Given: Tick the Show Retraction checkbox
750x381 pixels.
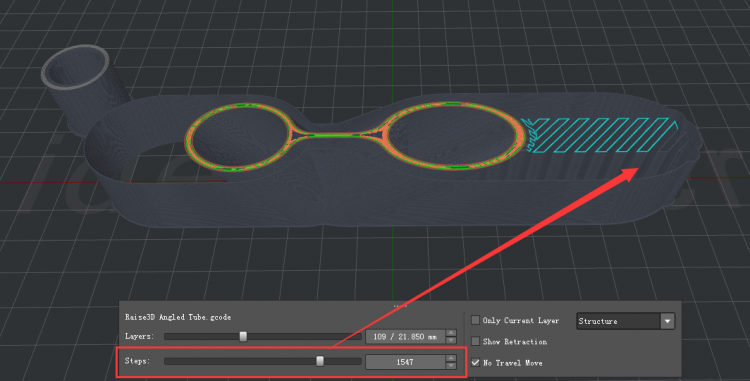Looking at the screenshot, I should (x=475, y=341).
